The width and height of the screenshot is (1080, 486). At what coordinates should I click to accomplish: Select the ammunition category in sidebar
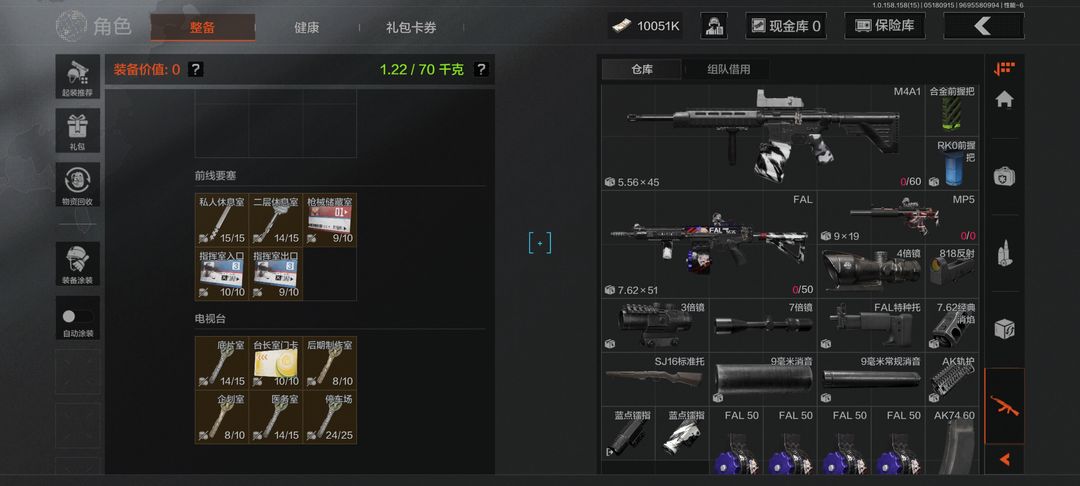pyautogui.click(x=1005, y=253)
